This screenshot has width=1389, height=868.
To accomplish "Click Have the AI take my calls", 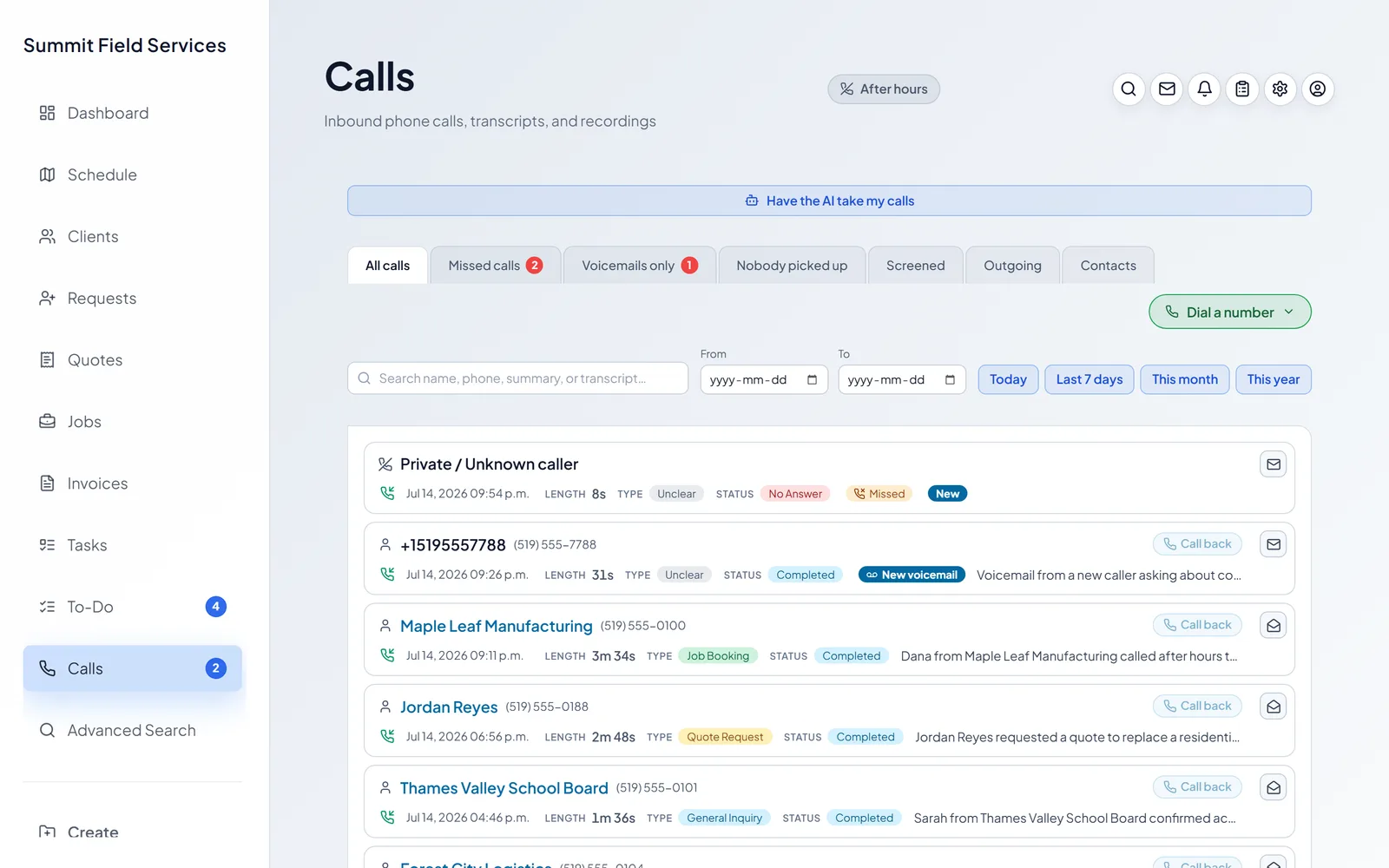I will 829,201.
